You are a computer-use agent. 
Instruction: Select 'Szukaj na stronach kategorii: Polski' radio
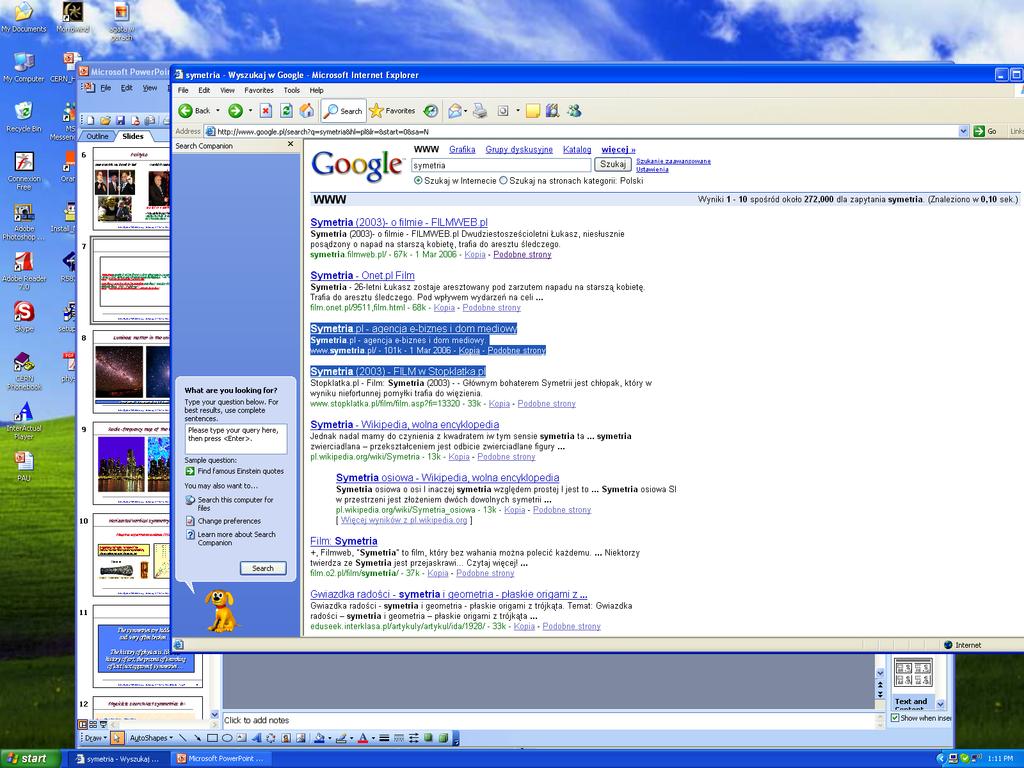503,181
